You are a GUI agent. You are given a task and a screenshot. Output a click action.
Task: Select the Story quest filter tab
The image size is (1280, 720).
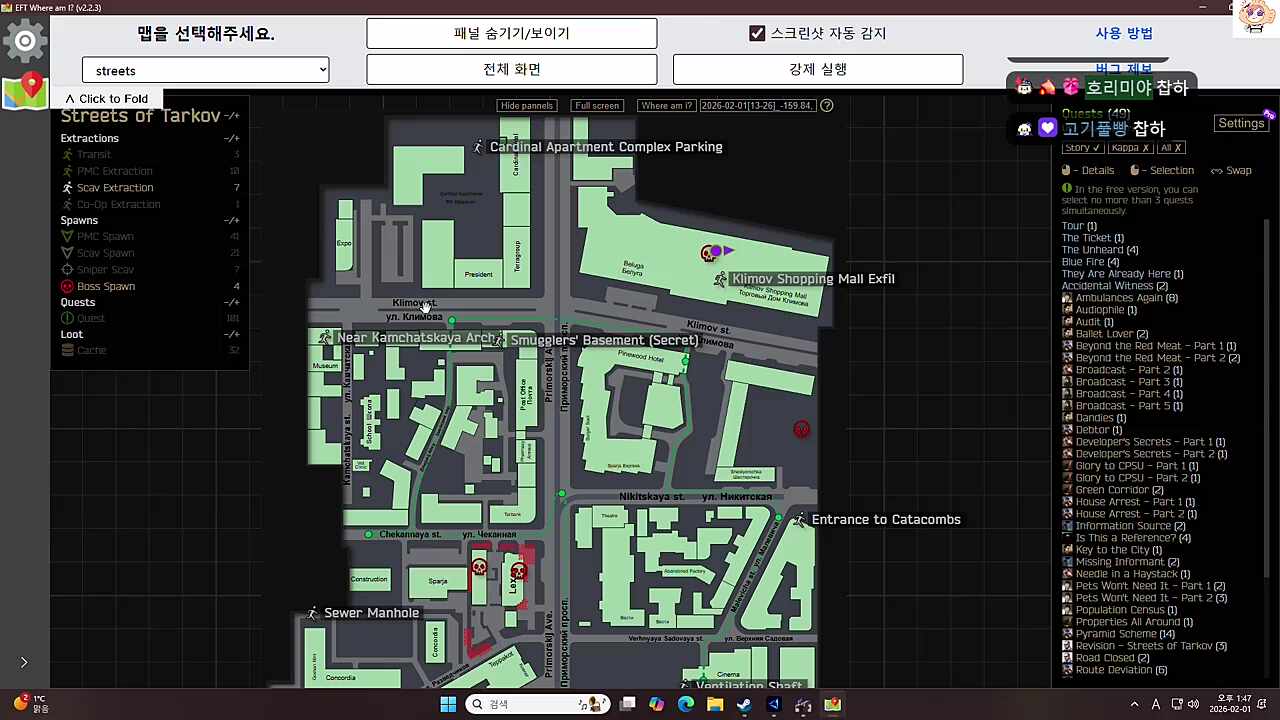(1082, 148)
